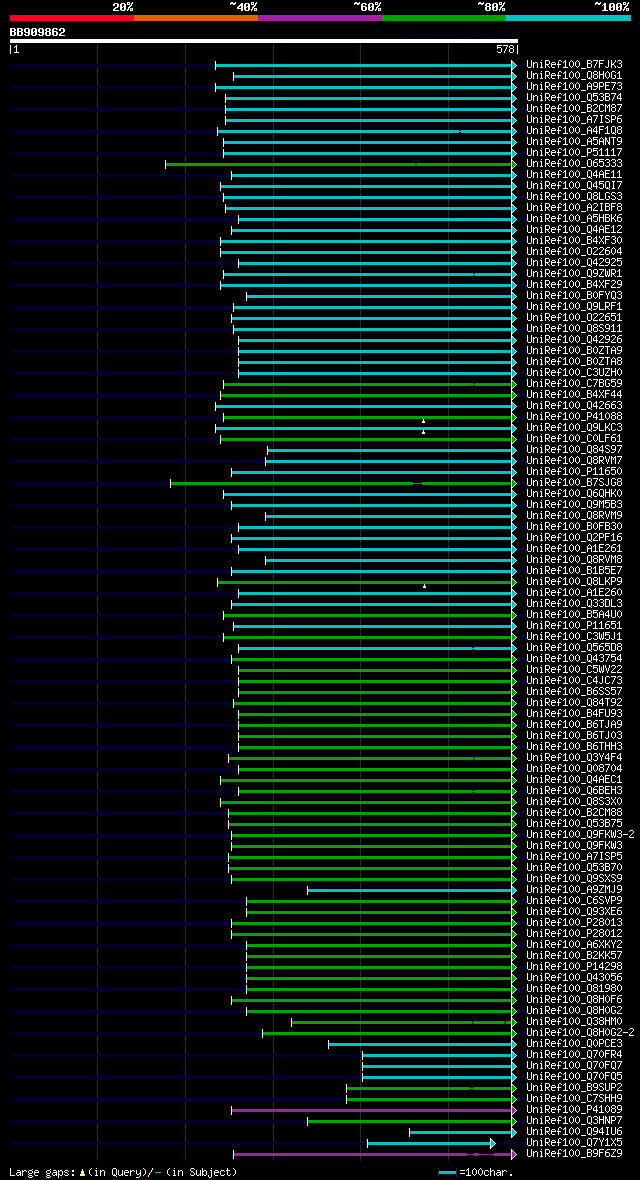Click the UniRef100_B4XF29 label
This screenshot has width=640, height=1180.
[x=574, y=284]
